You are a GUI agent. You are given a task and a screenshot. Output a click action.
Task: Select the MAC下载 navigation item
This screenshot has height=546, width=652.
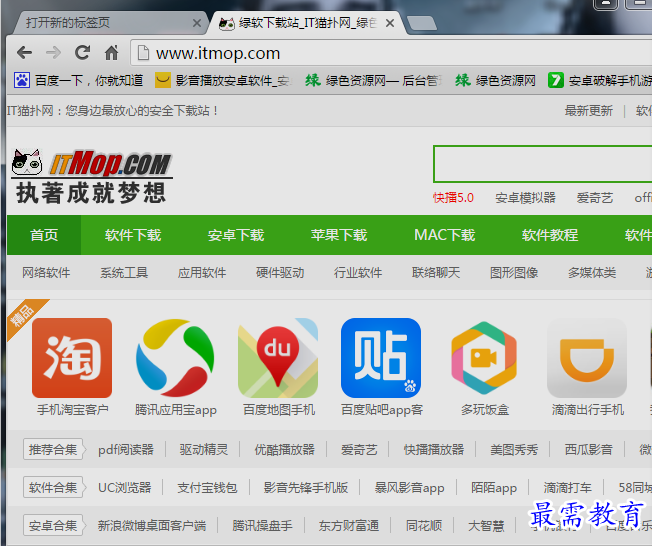(445, 235)
